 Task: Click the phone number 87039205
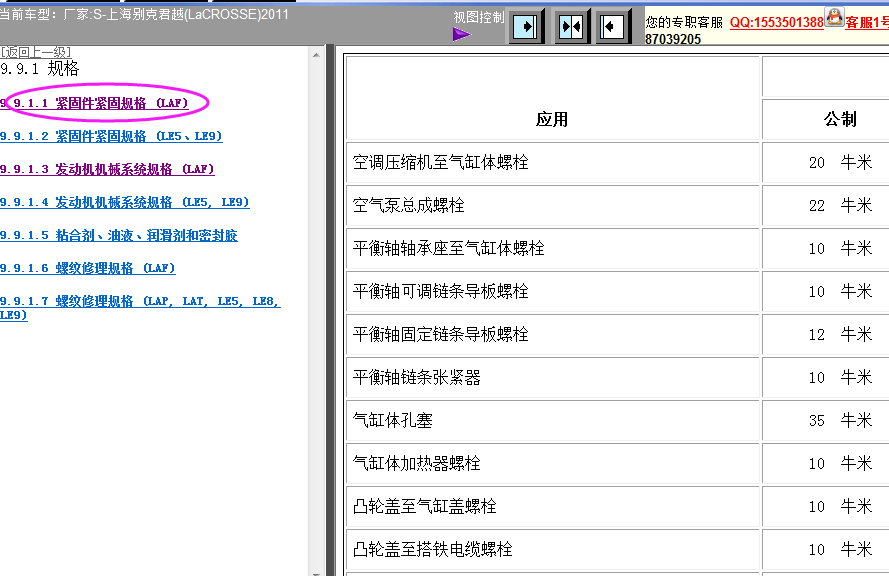[x=673, y=39]
